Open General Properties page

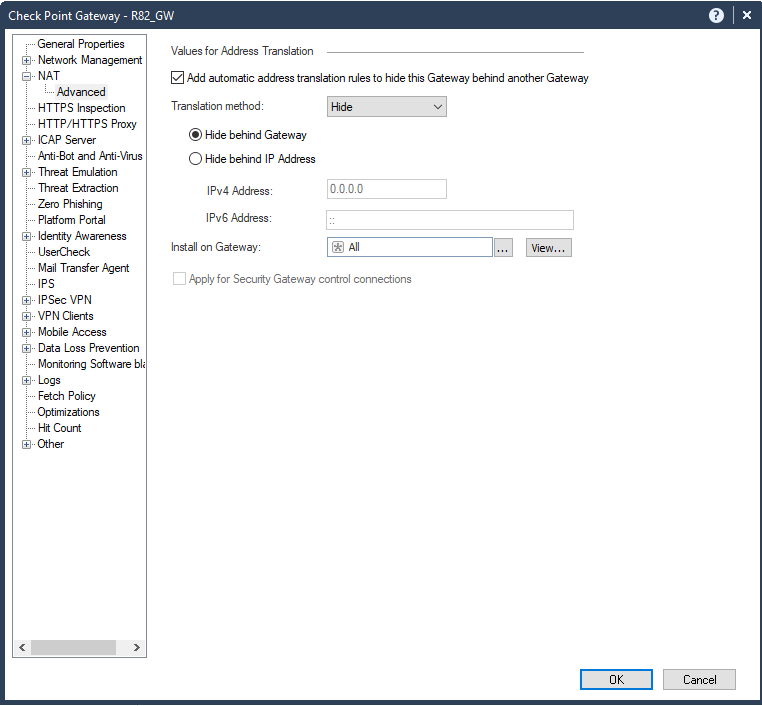81,44
